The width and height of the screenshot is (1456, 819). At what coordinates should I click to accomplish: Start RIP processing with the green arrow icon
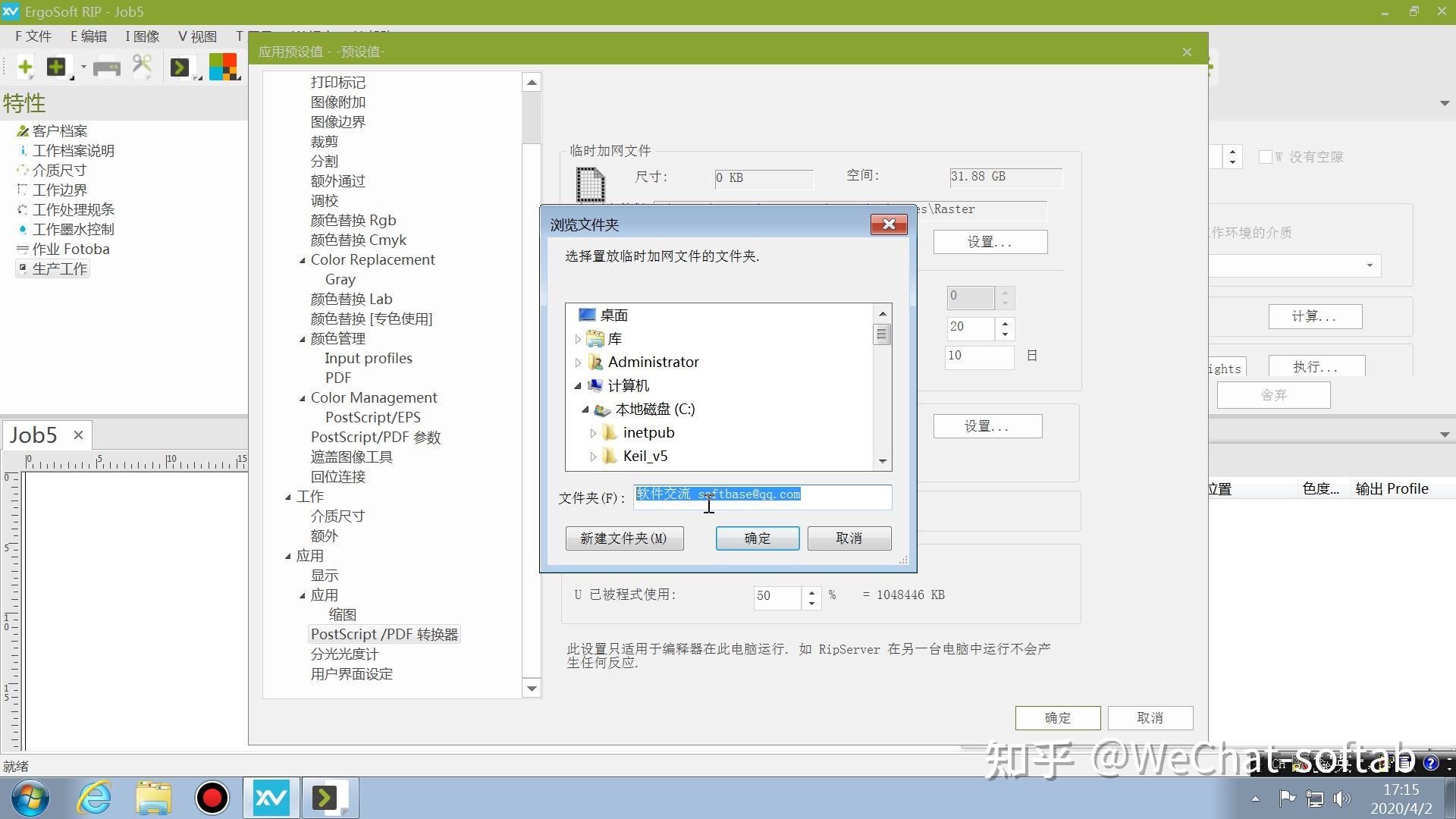[180, 67]
